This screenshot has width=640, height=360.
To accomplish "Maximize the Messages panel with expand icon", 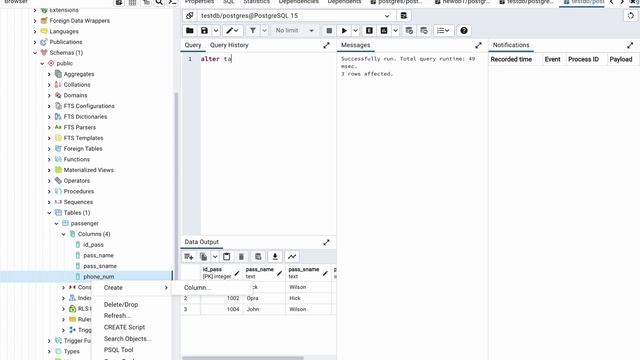I will (x=478, y=46).
